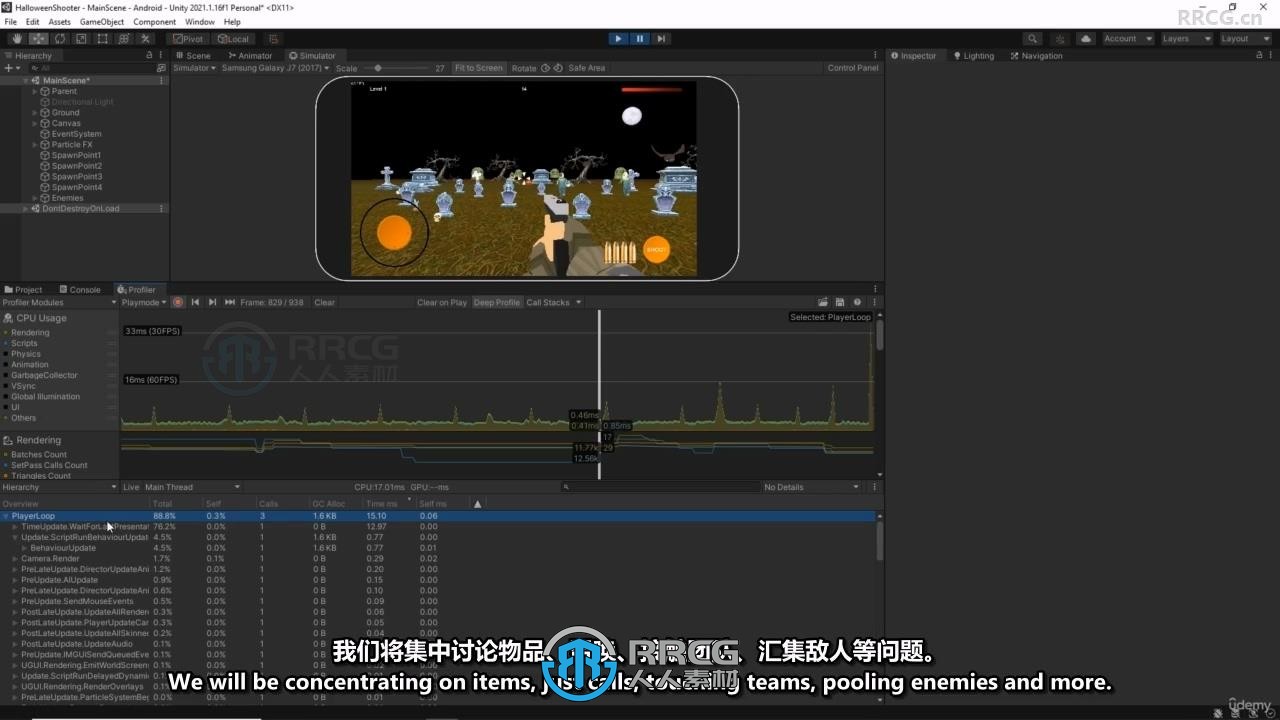The image size is (1280, 720).
Task: Toggle the Live profiler view
Action: click(131, 487)
